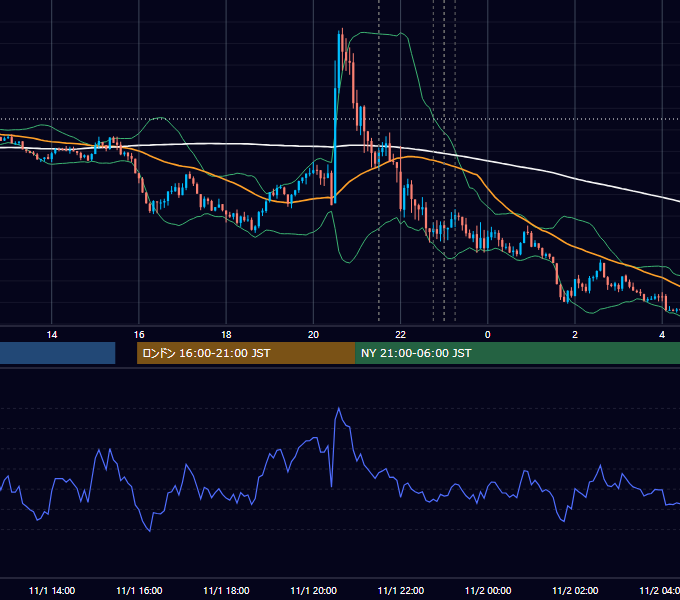Click the unlabeled blue session bar beside the ロンドン bar

point(57,353)
